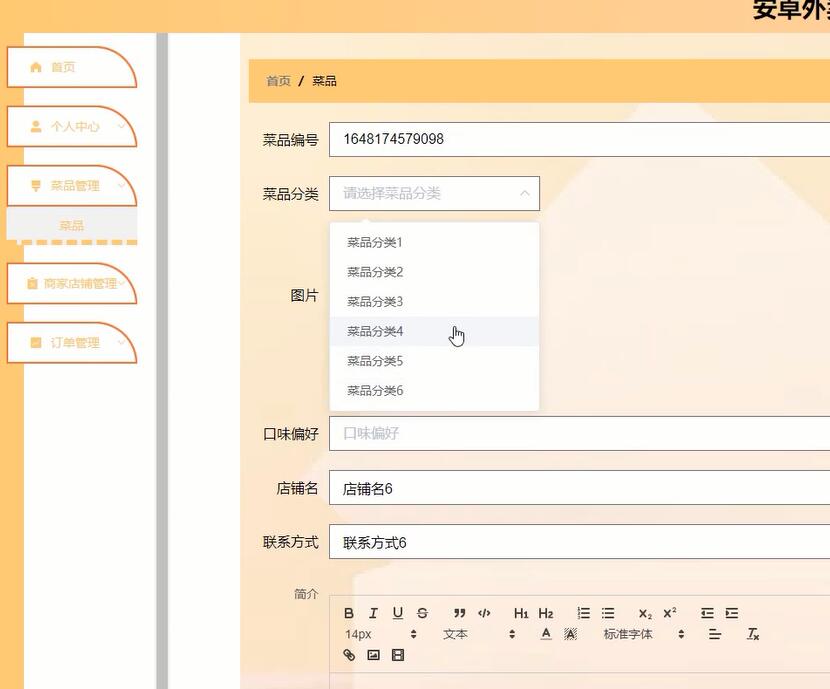830x689 pixels.
Task: Insert a blockquote
Action: pyautogui.click(x=459, y=613)
